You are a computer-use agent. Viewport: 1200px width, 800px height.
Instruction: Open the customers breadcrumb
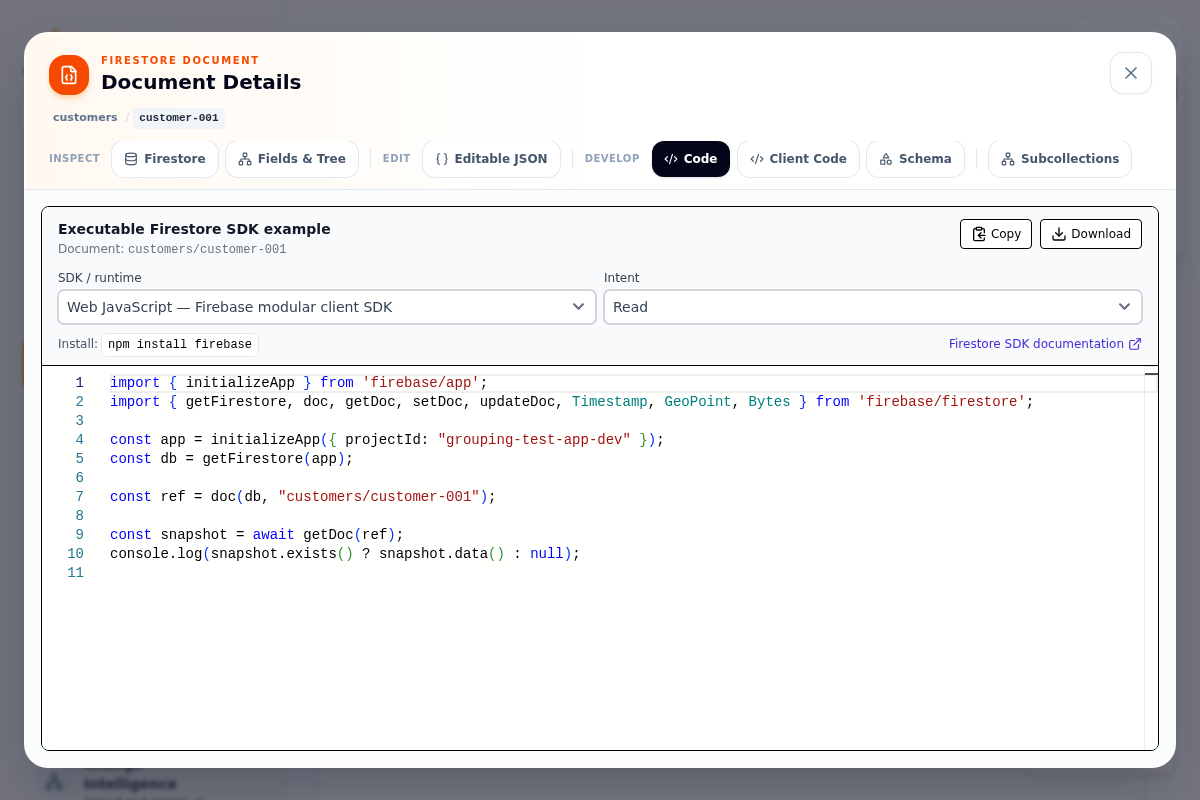(x=85, y=117)
